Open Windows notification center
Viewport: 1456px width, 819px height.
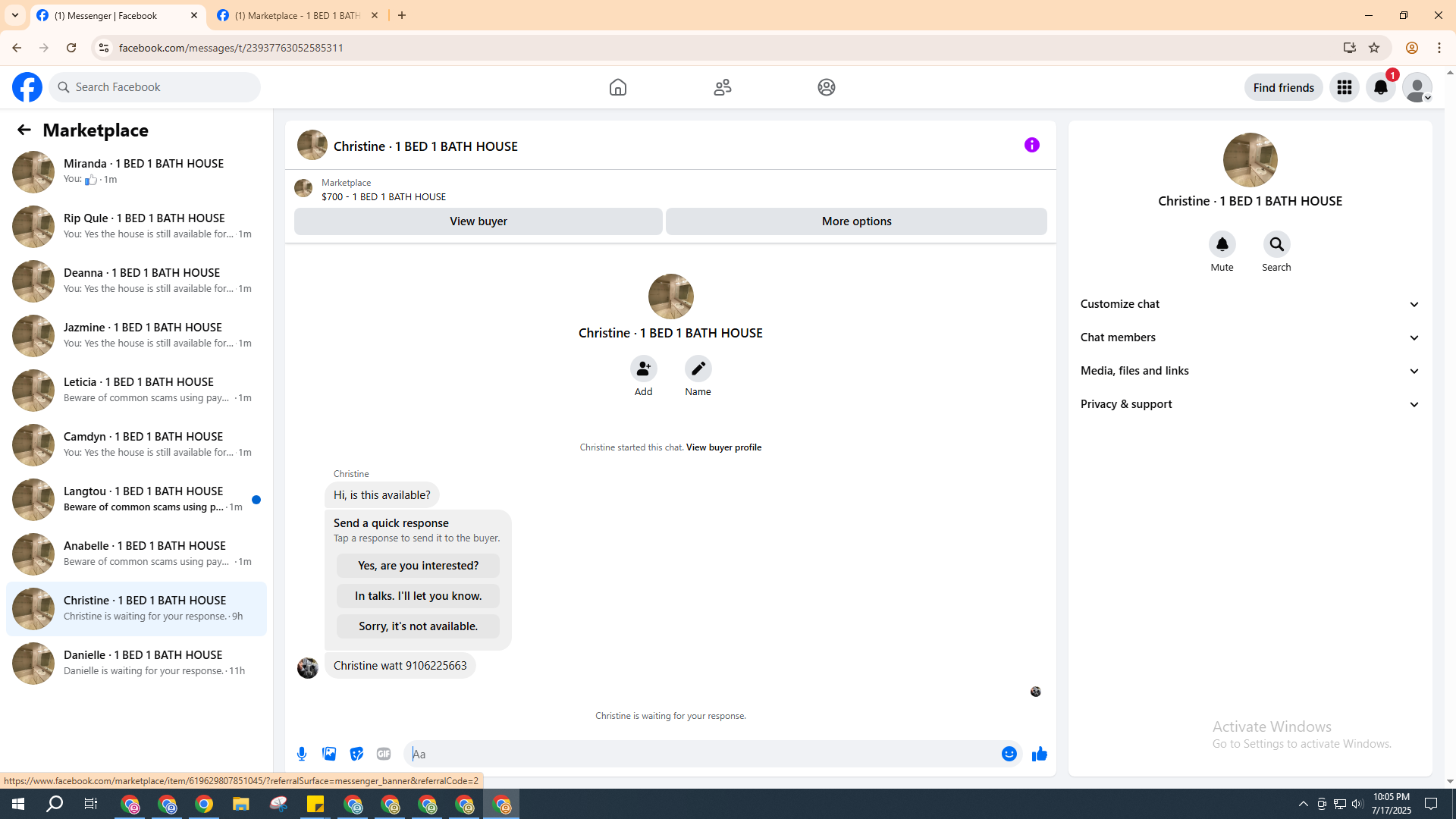(1431, 804)
